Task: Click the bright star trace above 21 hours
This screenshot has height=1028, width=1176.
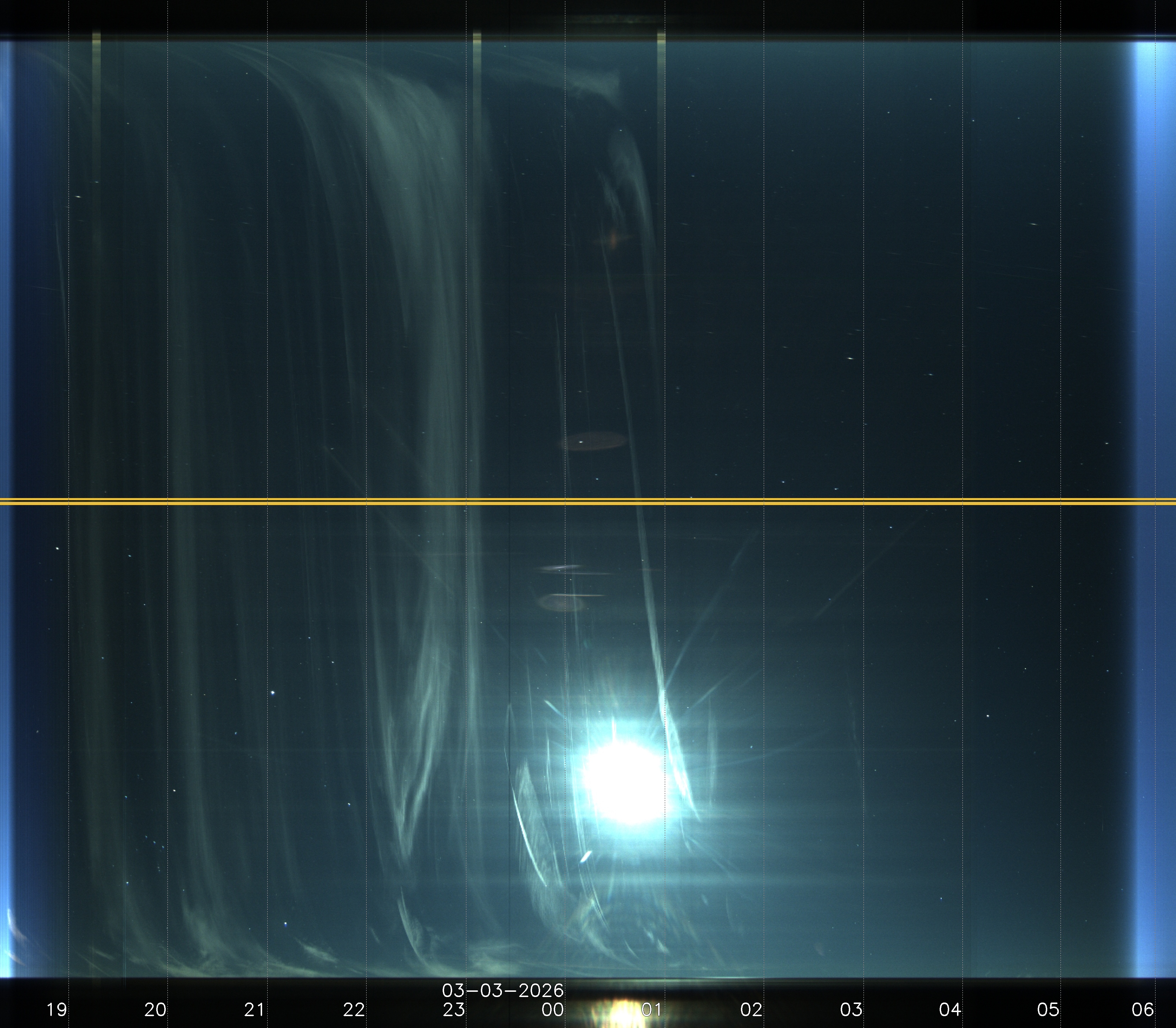Action: pos(273,693)
